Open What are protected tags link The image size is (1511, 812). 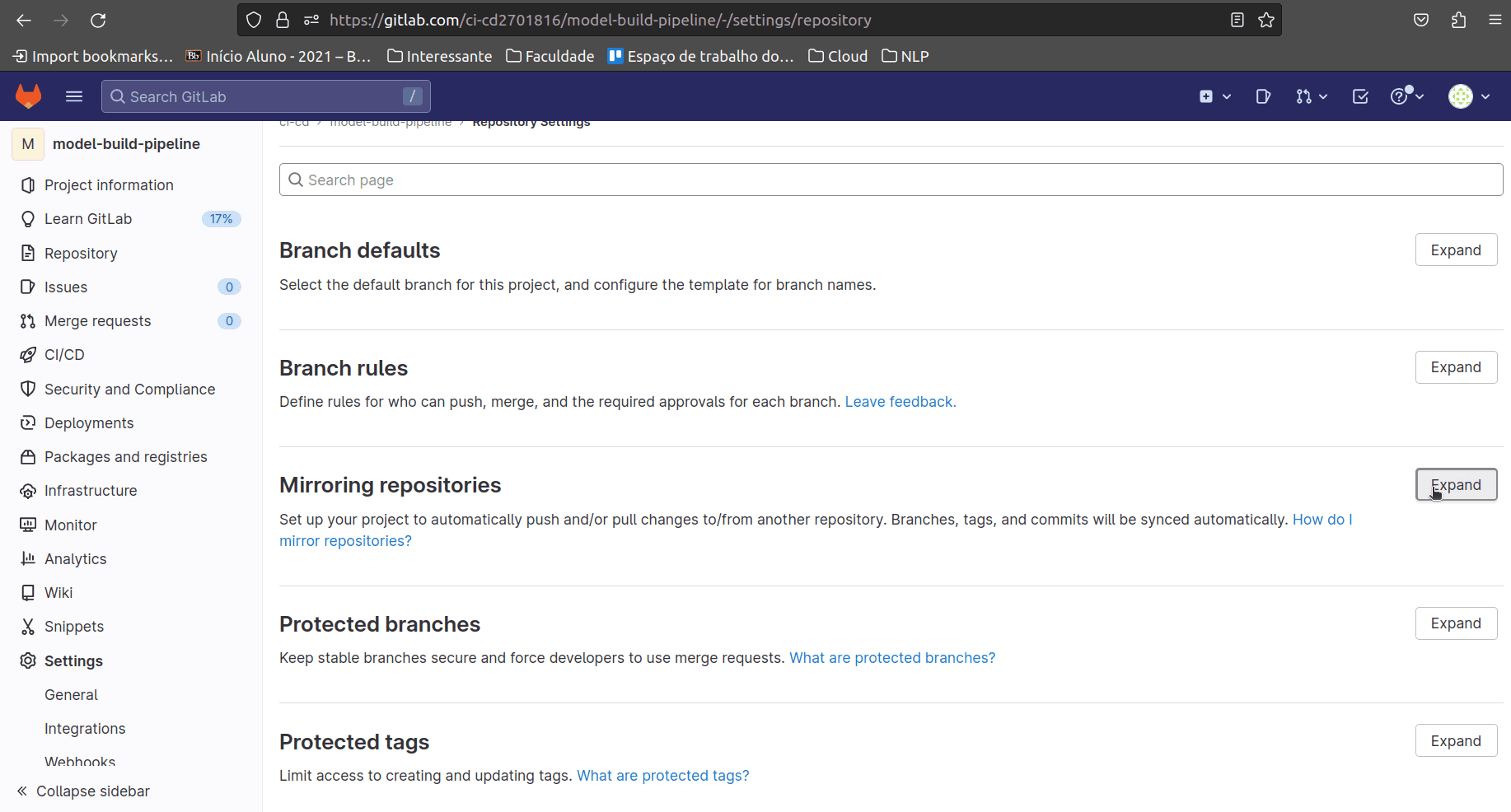(x=662, y=776)
